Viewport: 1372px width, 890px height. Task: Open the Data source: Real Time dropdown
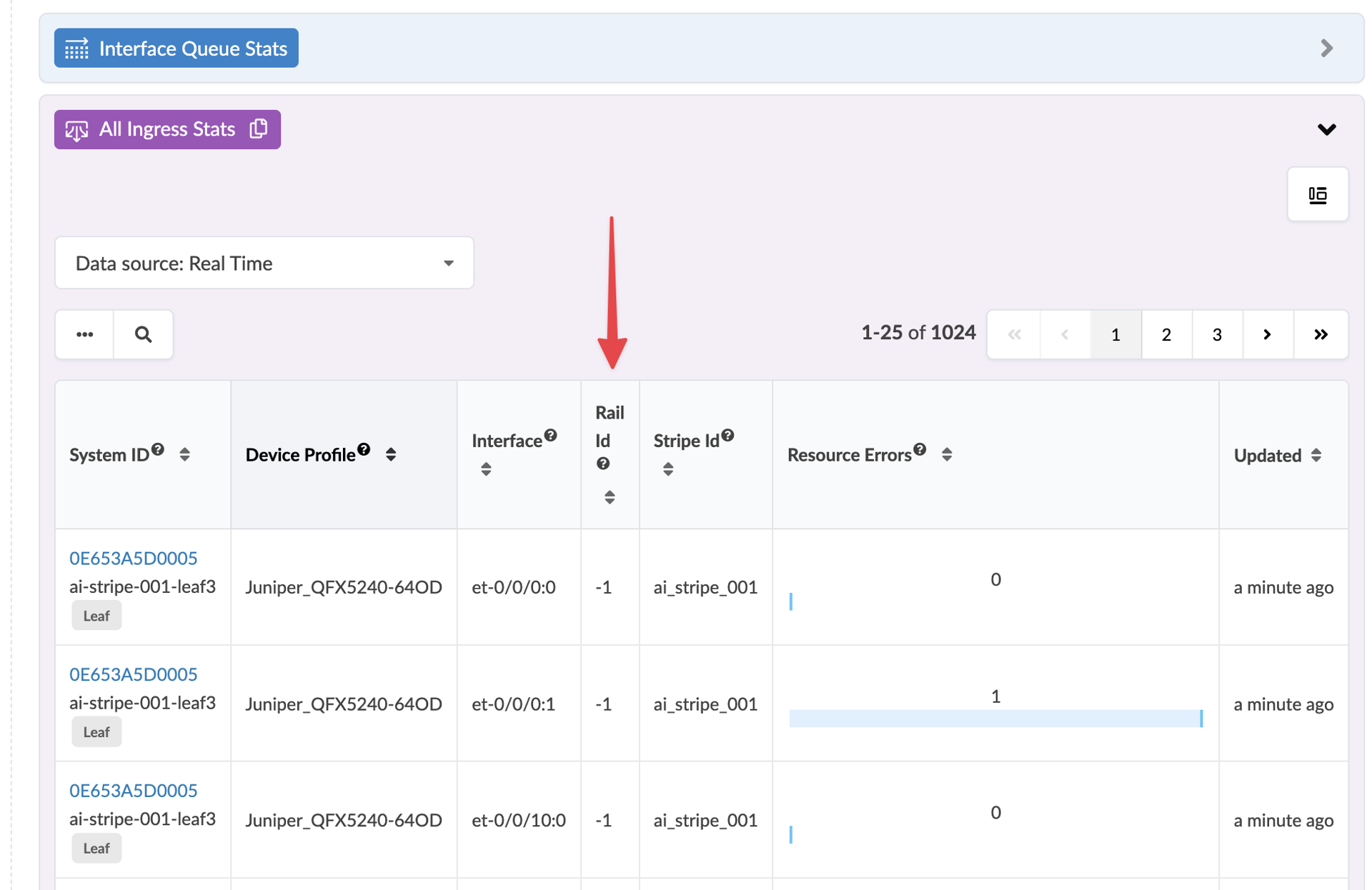point(264,263)
